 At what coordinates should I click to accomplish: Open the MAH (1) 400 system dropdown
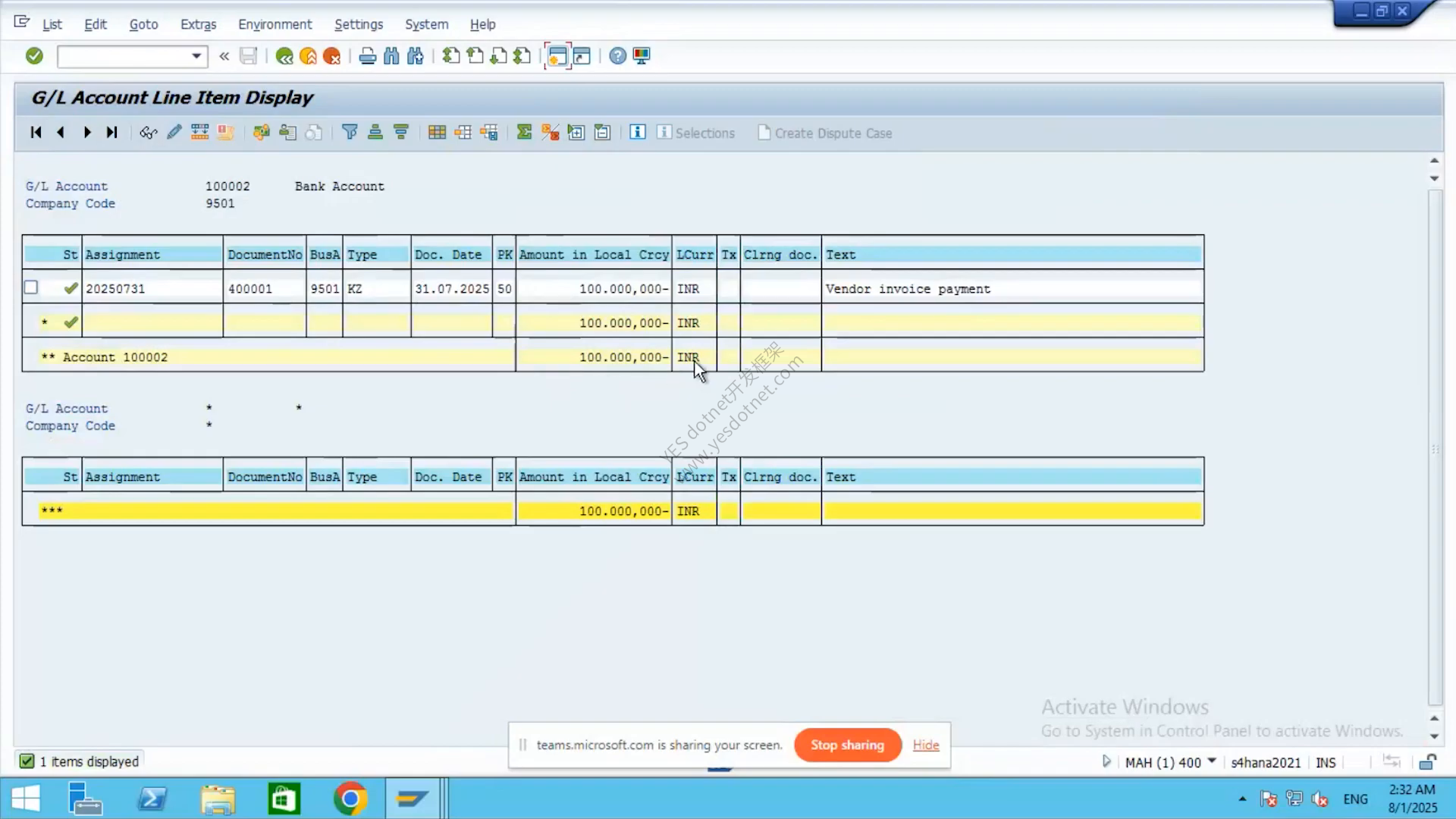point(1211,761)
